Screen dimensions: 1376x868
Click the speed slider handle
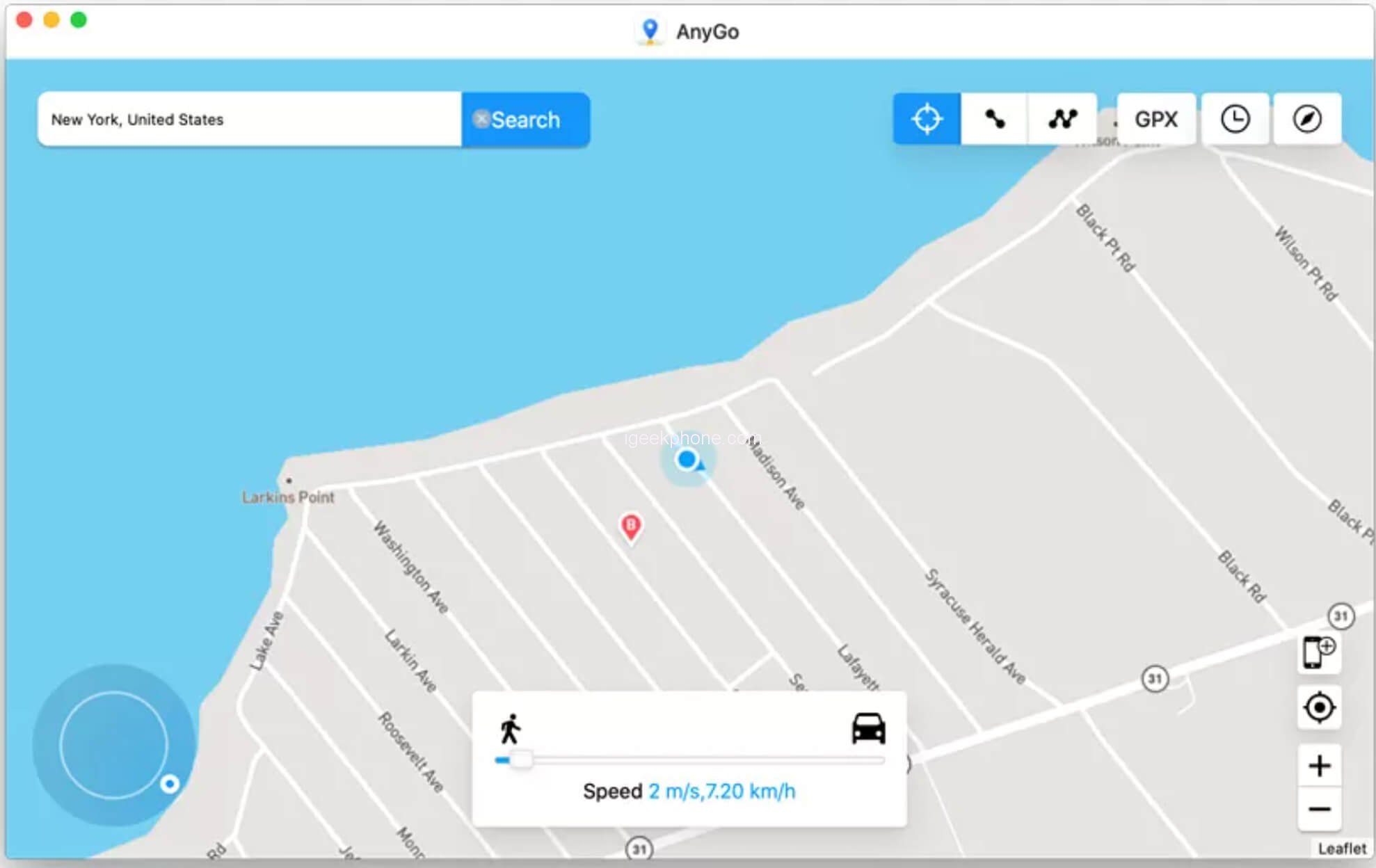[520, 759]
